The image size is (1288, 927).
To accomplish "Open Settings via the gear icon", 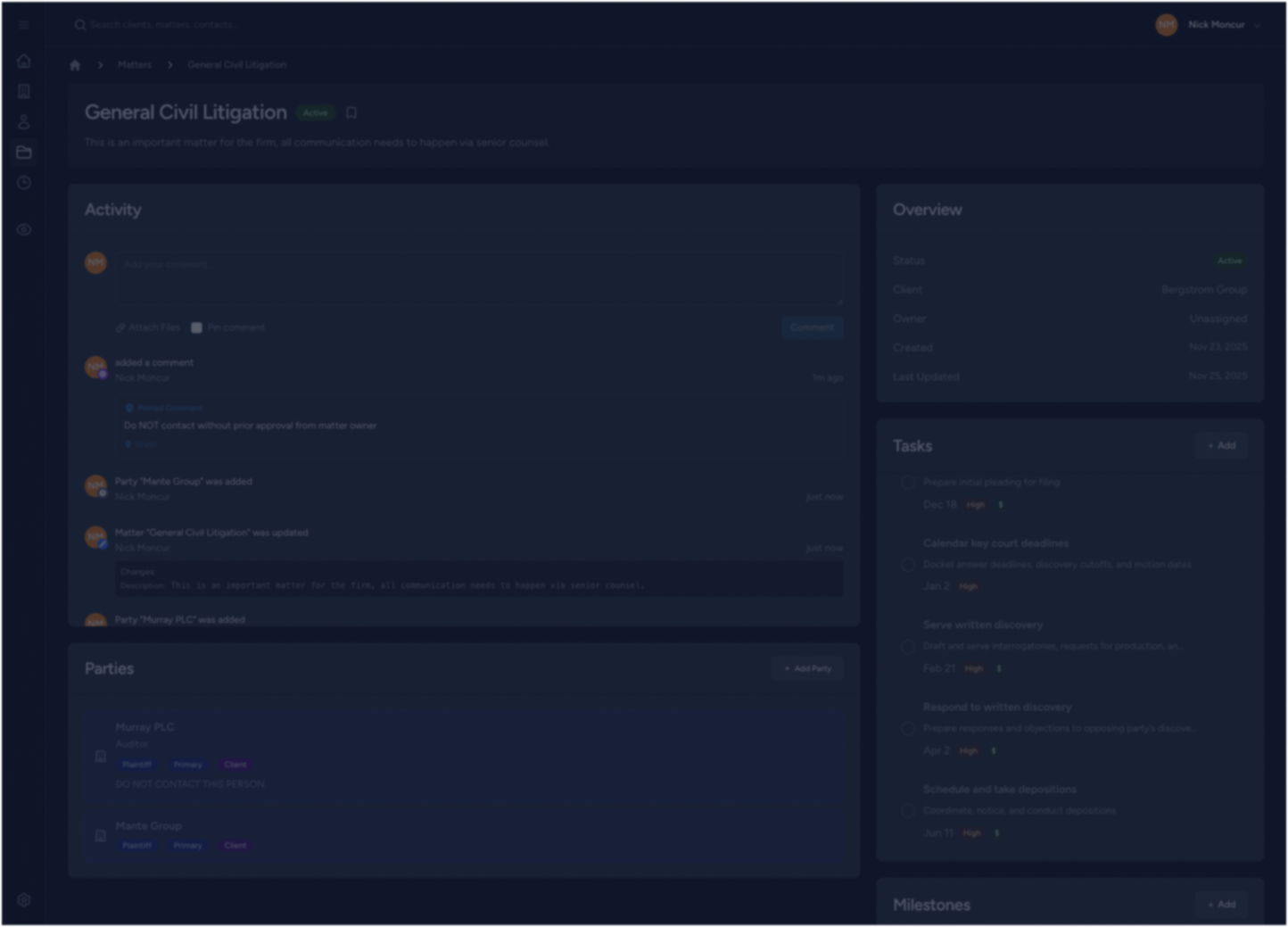I will point(23,899).
